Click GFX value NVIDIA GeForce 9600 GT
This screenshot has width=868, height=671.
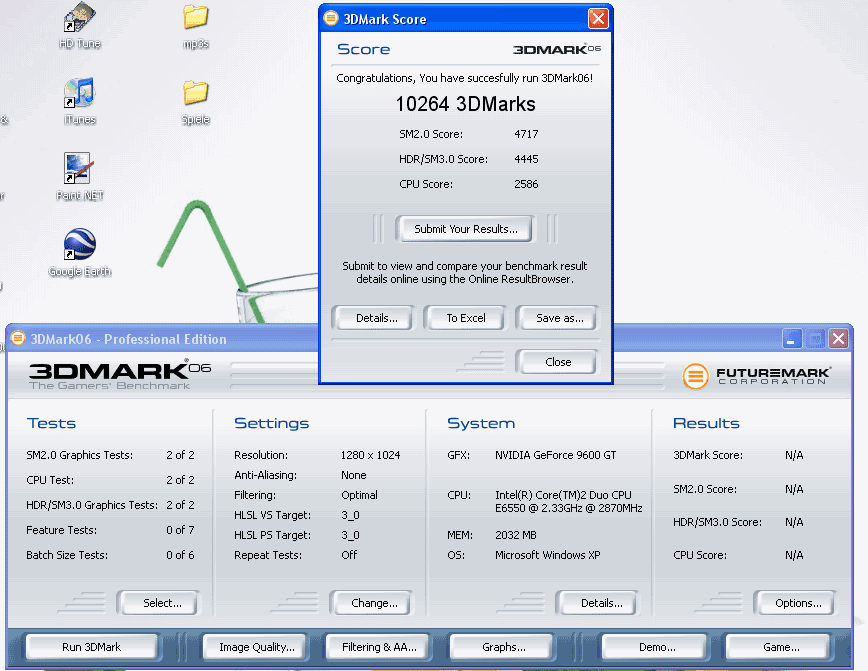point(555,455)
